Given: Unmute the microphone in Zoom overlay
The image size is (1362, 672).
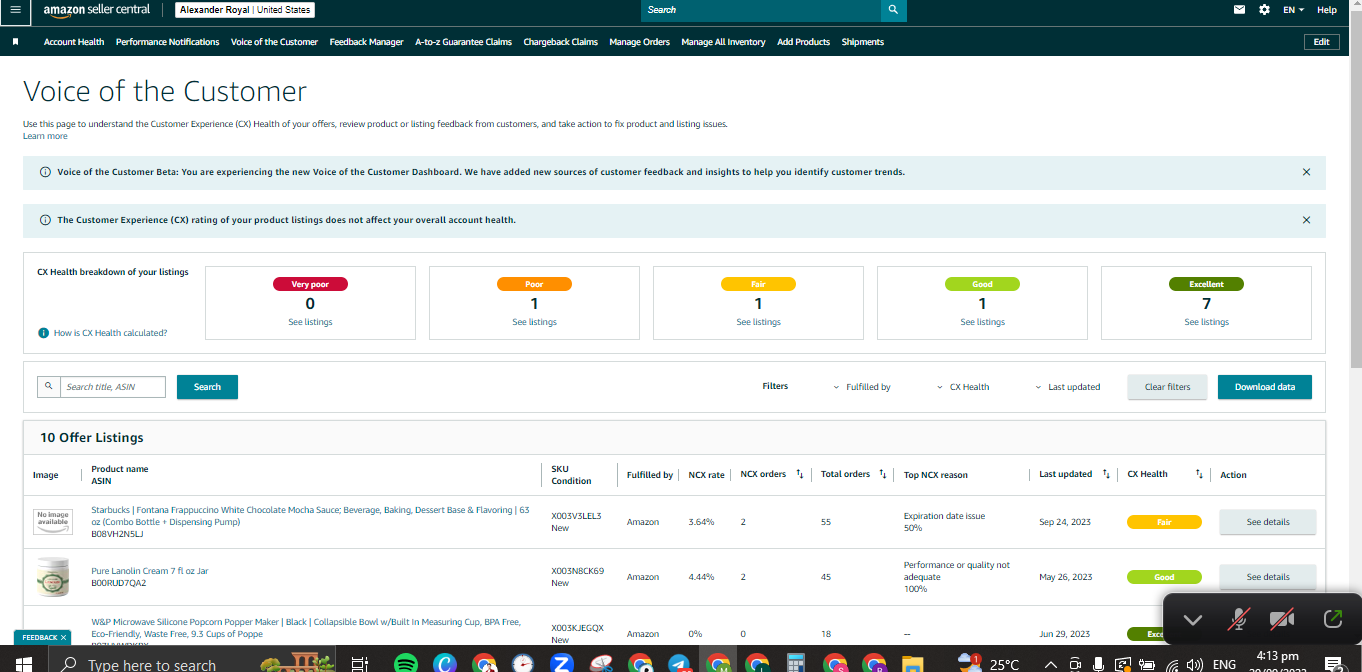Looking at the screenshot, I should (1238, 620).
